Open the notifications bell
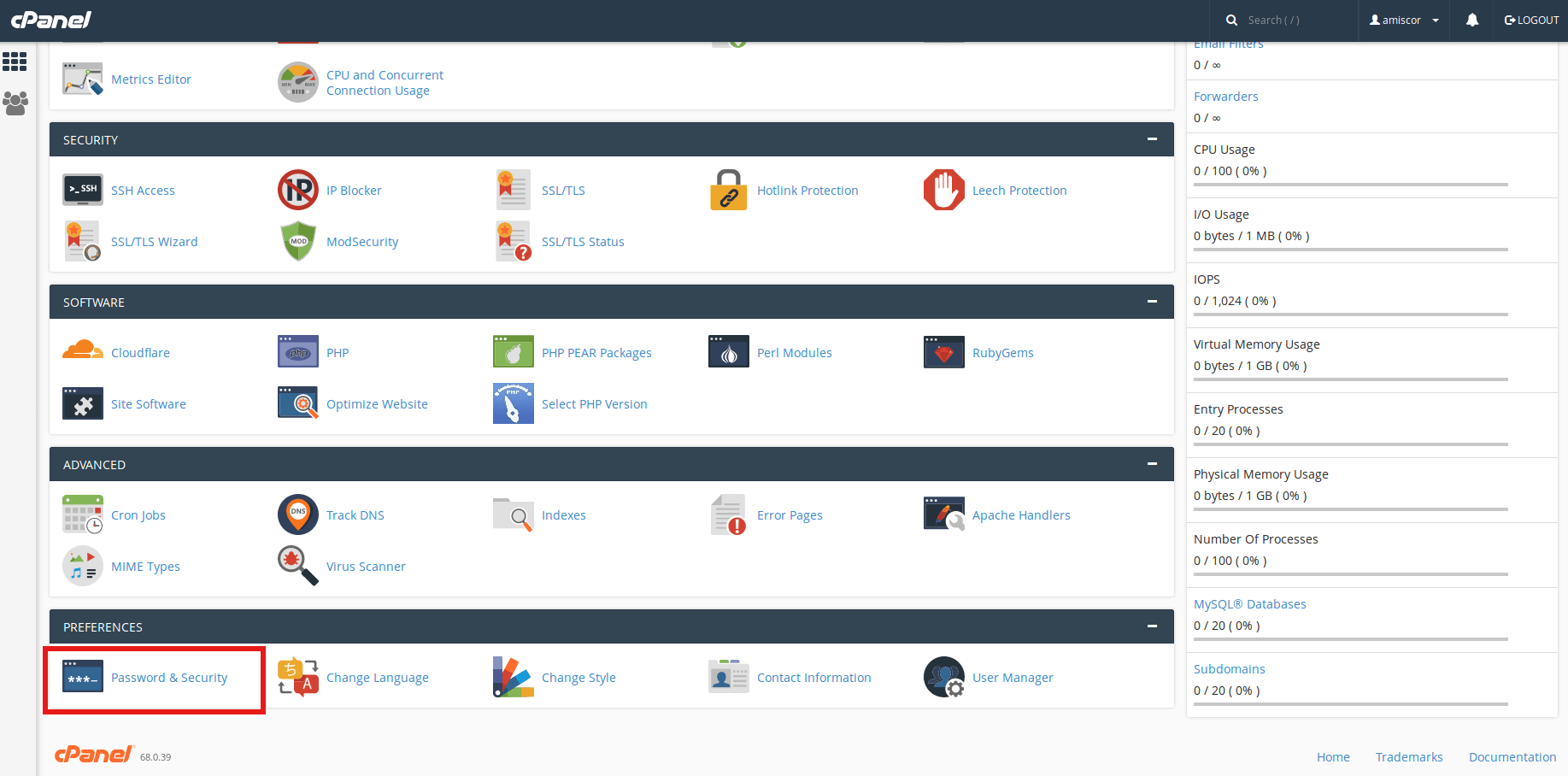This screenshot has width=1568, height=776. [1471, 20]
